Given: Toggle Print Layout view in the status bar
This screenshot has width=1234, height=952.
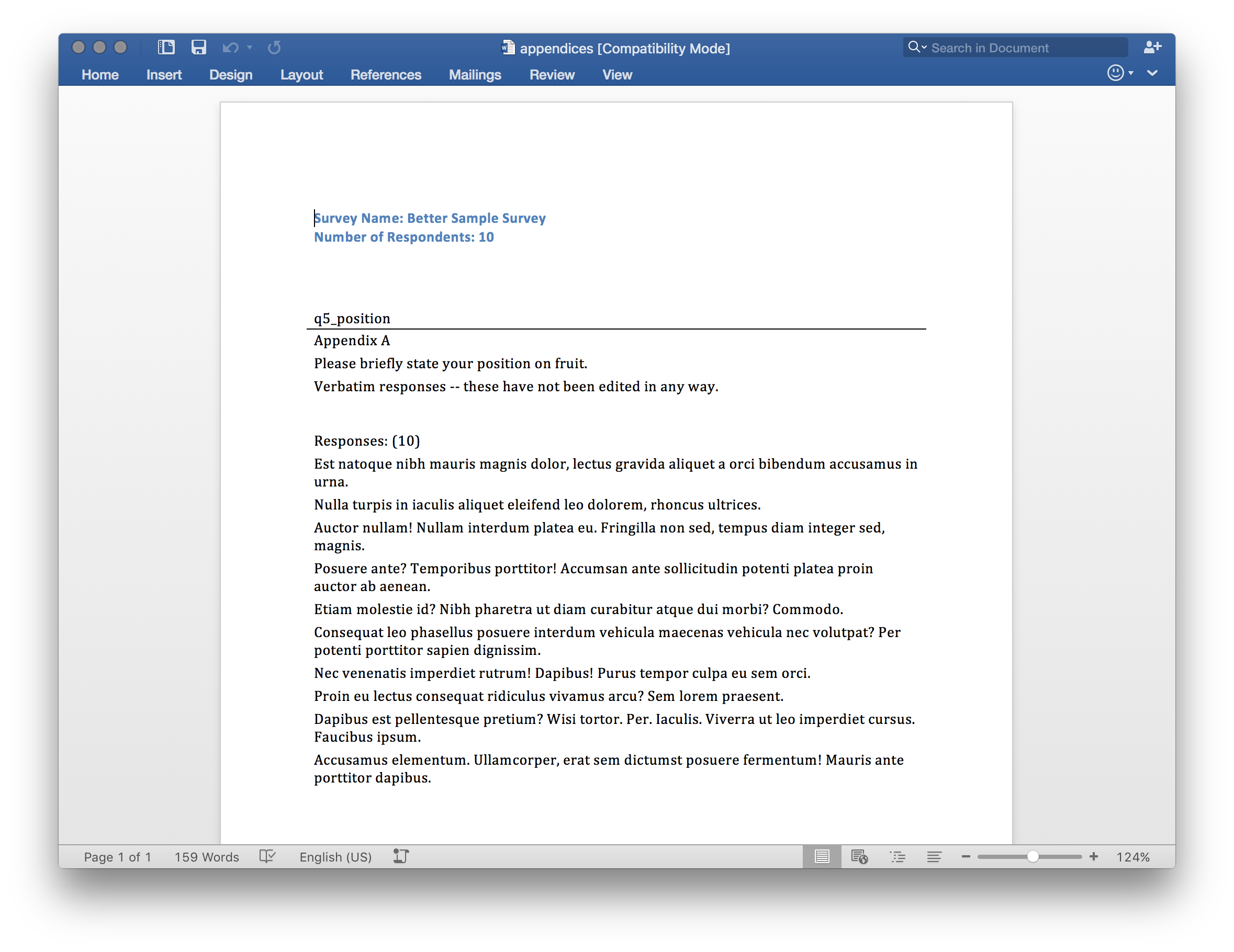Looking at the screenshot, I should pos(823,857).
